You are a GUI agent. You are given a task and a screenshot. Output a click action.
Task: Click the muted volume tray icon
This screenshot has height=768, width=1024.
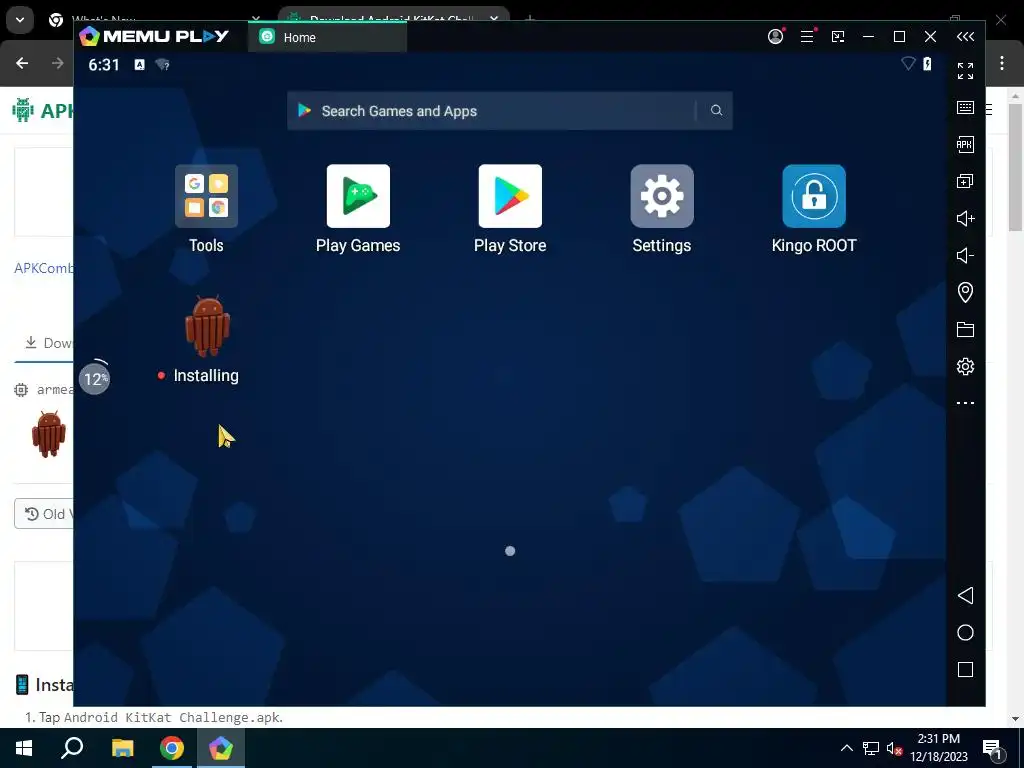pos(894,748)
